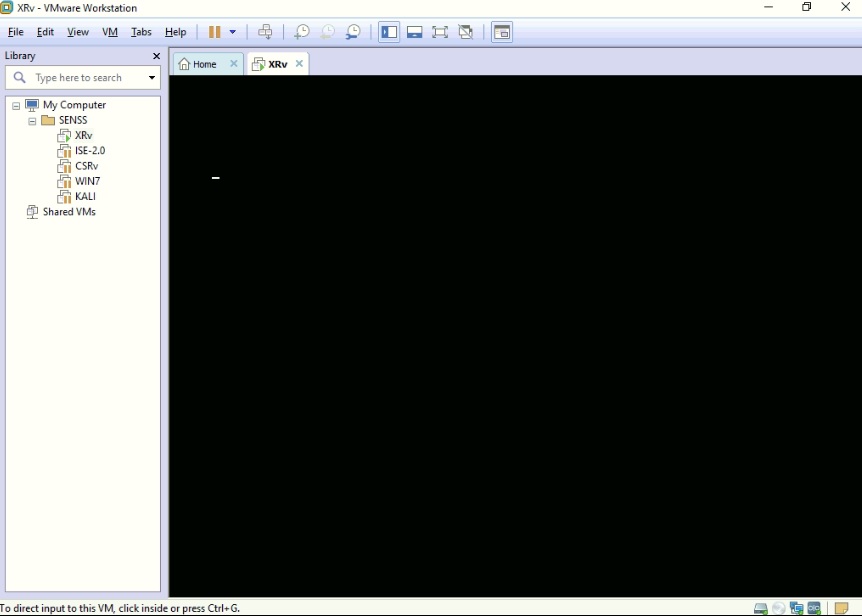Image resolution: width=862 pixels, height=616 pixels.
Task: Collapse the My Computer tree node
Action: [x=15, y=104]
